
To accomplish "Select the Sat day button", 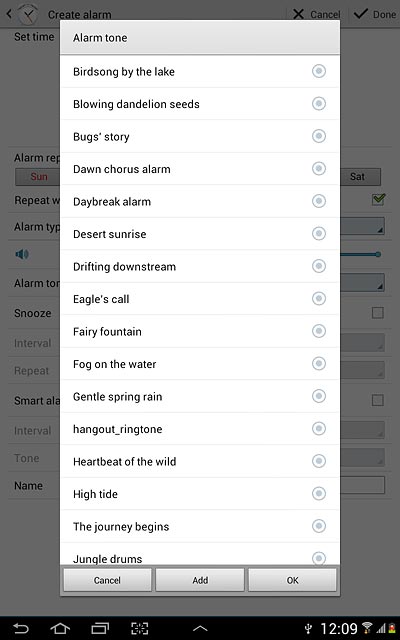I will [360, 177].
